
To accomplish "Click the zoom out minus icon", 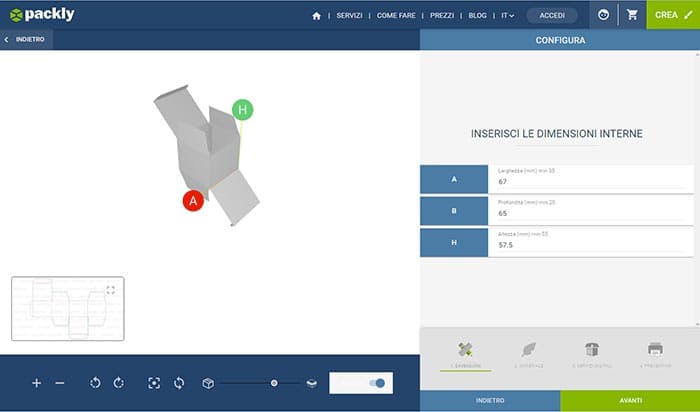I will [60, 383].
